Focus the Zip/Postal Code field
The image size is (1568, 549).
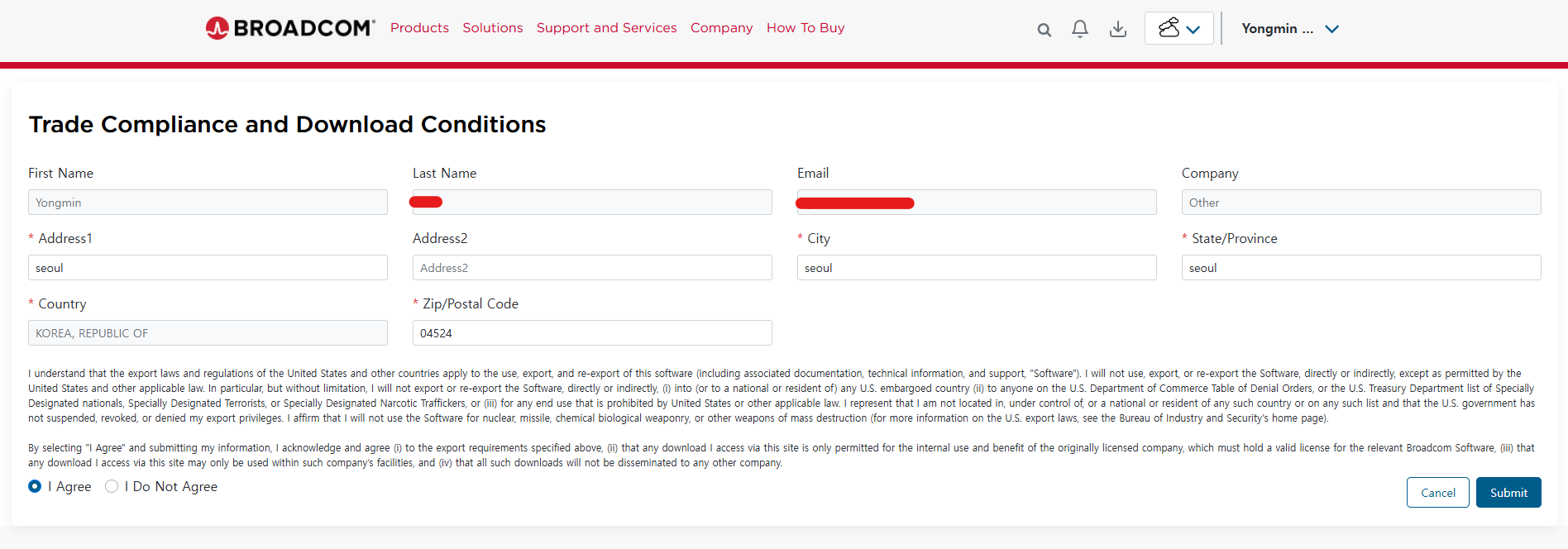tap(592, 333)
